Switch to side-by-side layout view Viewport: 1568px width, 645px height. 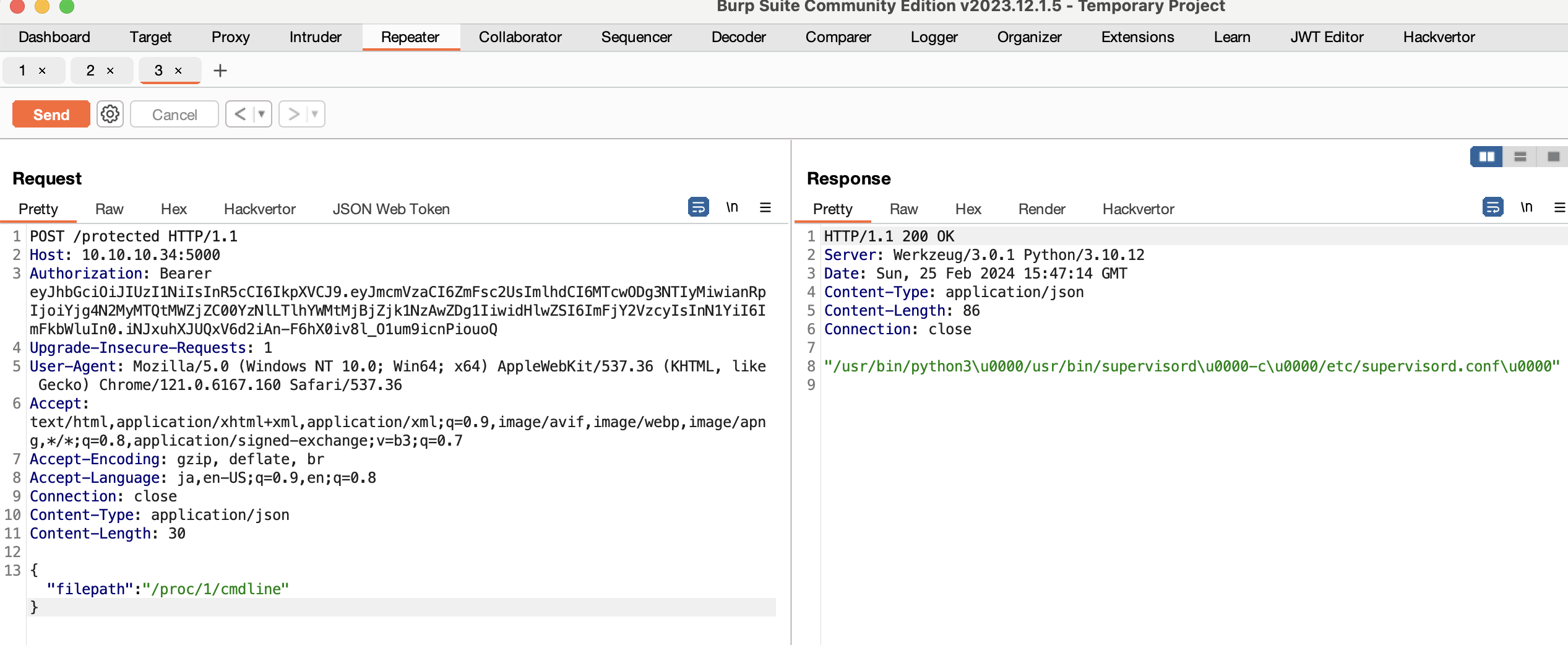coord(1486,157)
